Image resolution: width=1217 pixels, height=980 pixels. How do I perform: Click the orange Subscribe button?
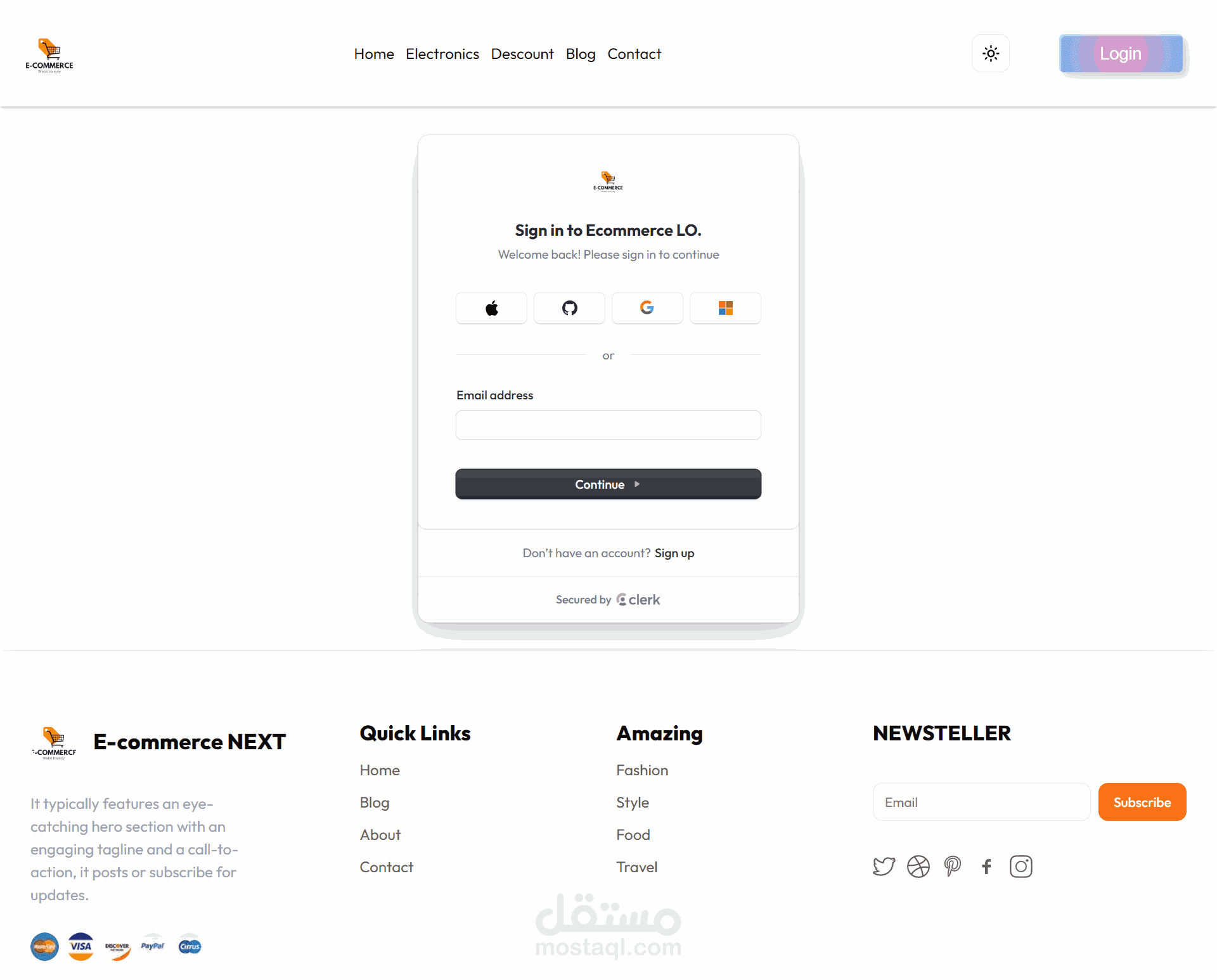click(1142, 802)
